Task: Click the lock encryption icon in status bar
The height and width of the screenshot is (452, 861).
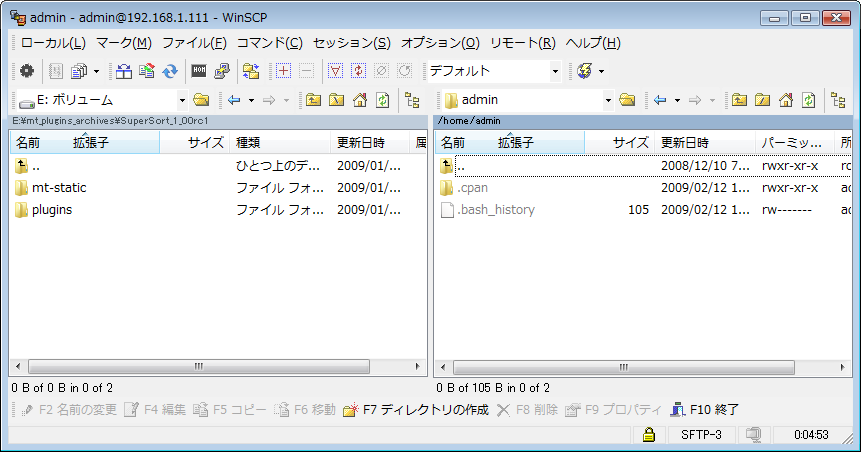Action: (x=649, y=434)
